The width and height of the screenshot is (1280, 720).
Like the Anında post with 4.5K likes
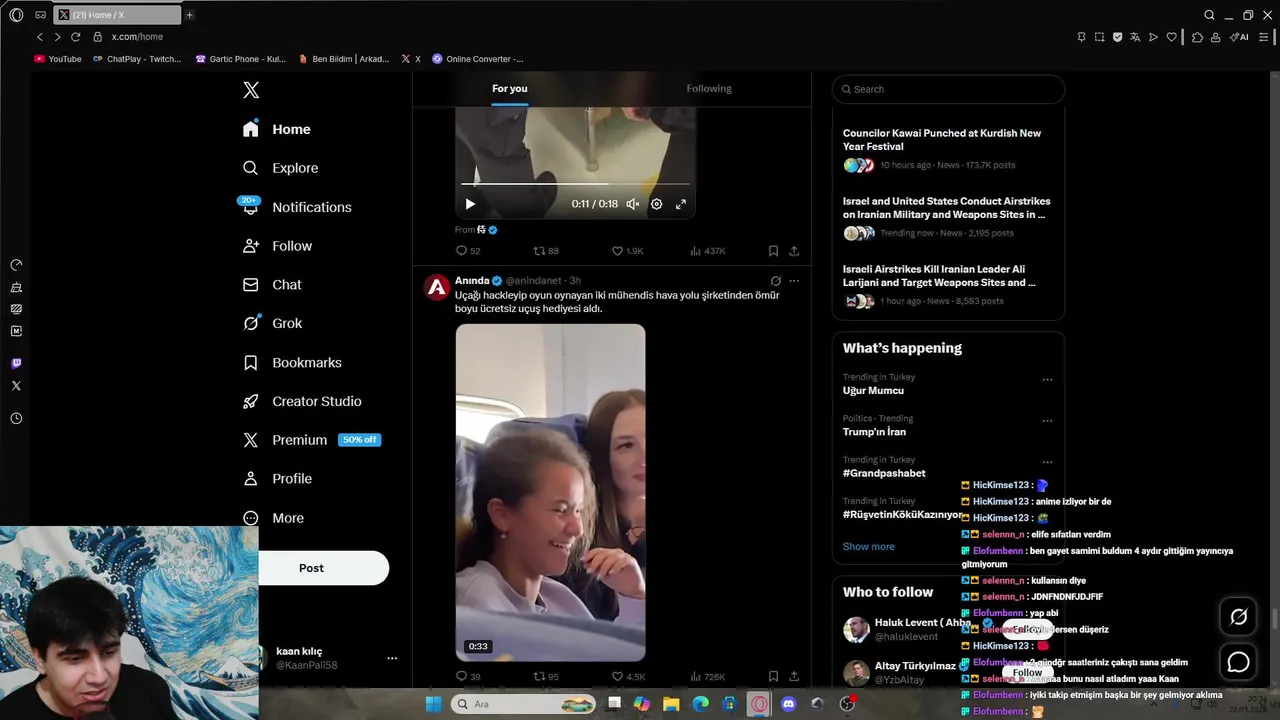coord(627,676)
